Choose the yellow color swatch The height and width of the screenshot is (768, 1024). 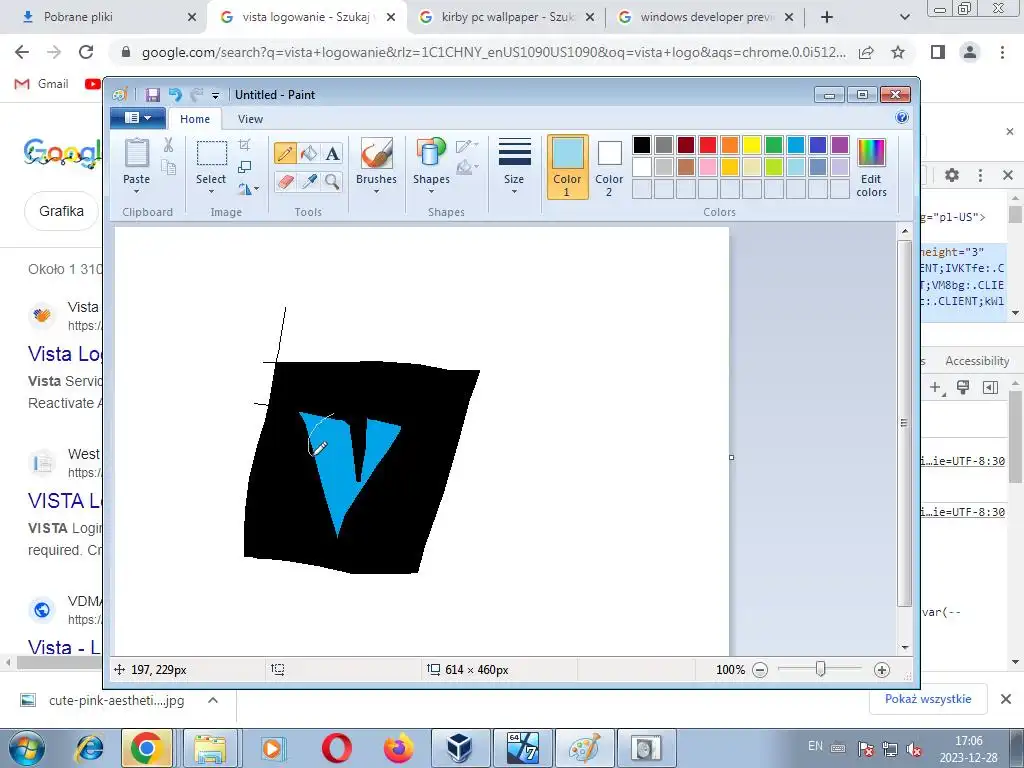(752, 145)
